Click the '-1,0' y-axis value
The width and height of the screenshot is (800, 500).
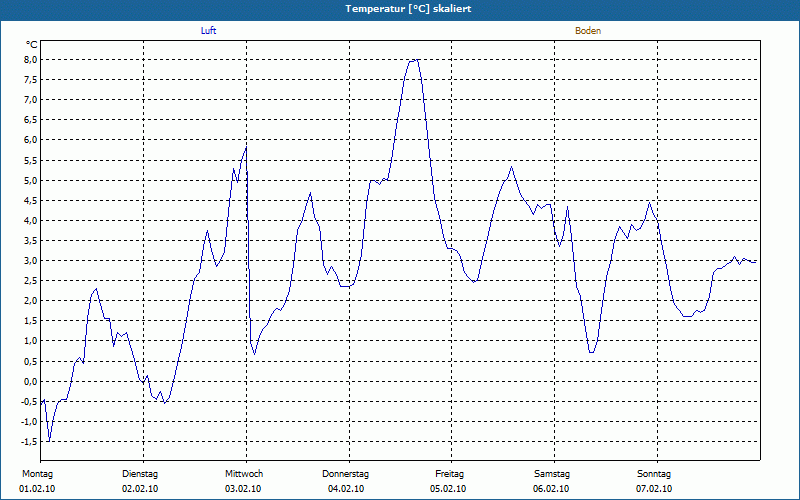tap(30, 421)
